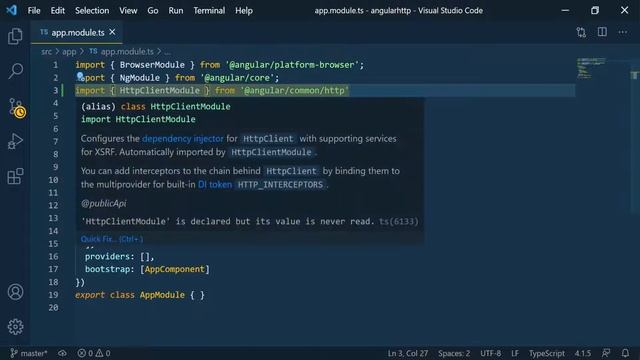
Task: Click the @publicApi tag in hover
Action: (x=104, y=203)
